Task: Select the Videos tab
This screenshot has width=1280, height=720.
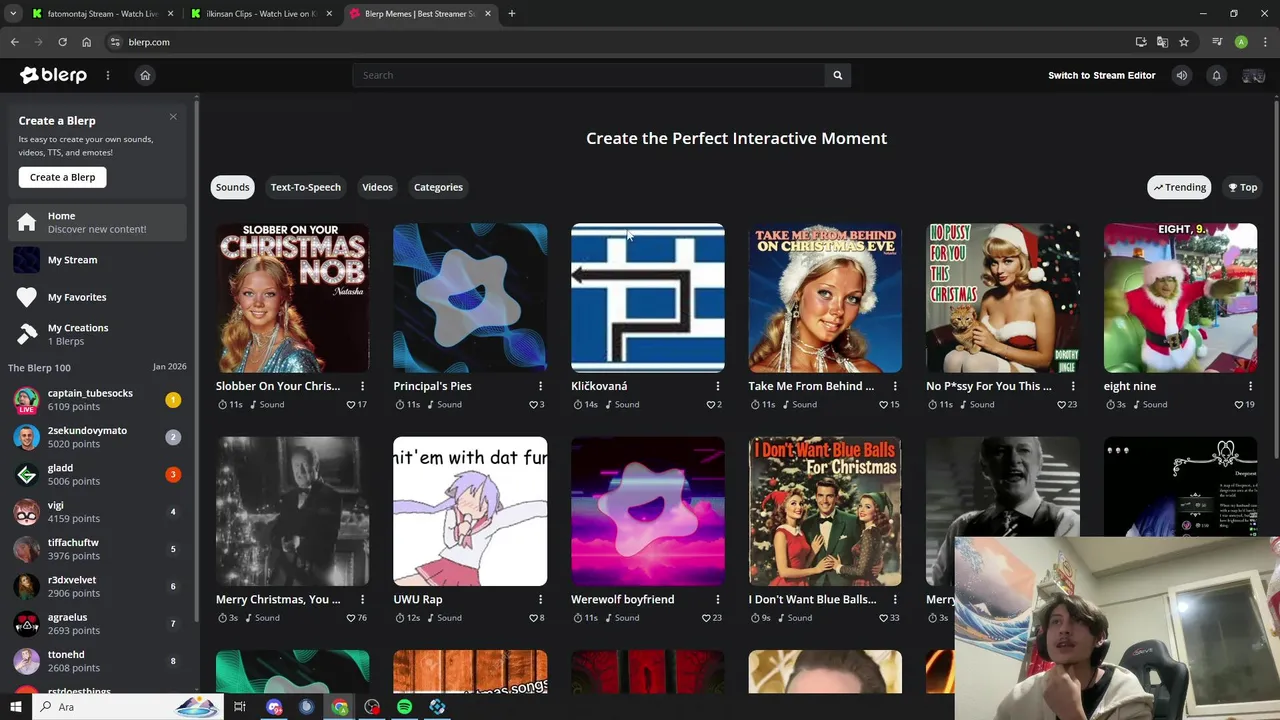Action: point(377,187)
